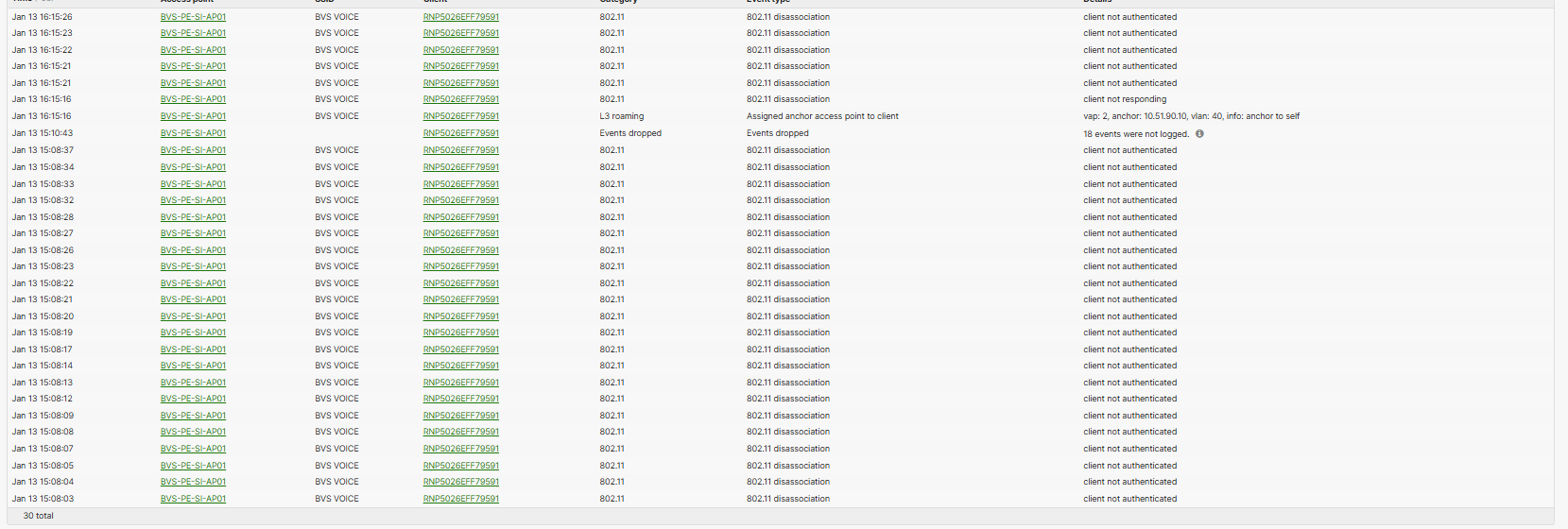Click client link in the 15:08:26 row
Image resolution: width=1568 pixels, height=529 pixels.
tap(460, 250)
